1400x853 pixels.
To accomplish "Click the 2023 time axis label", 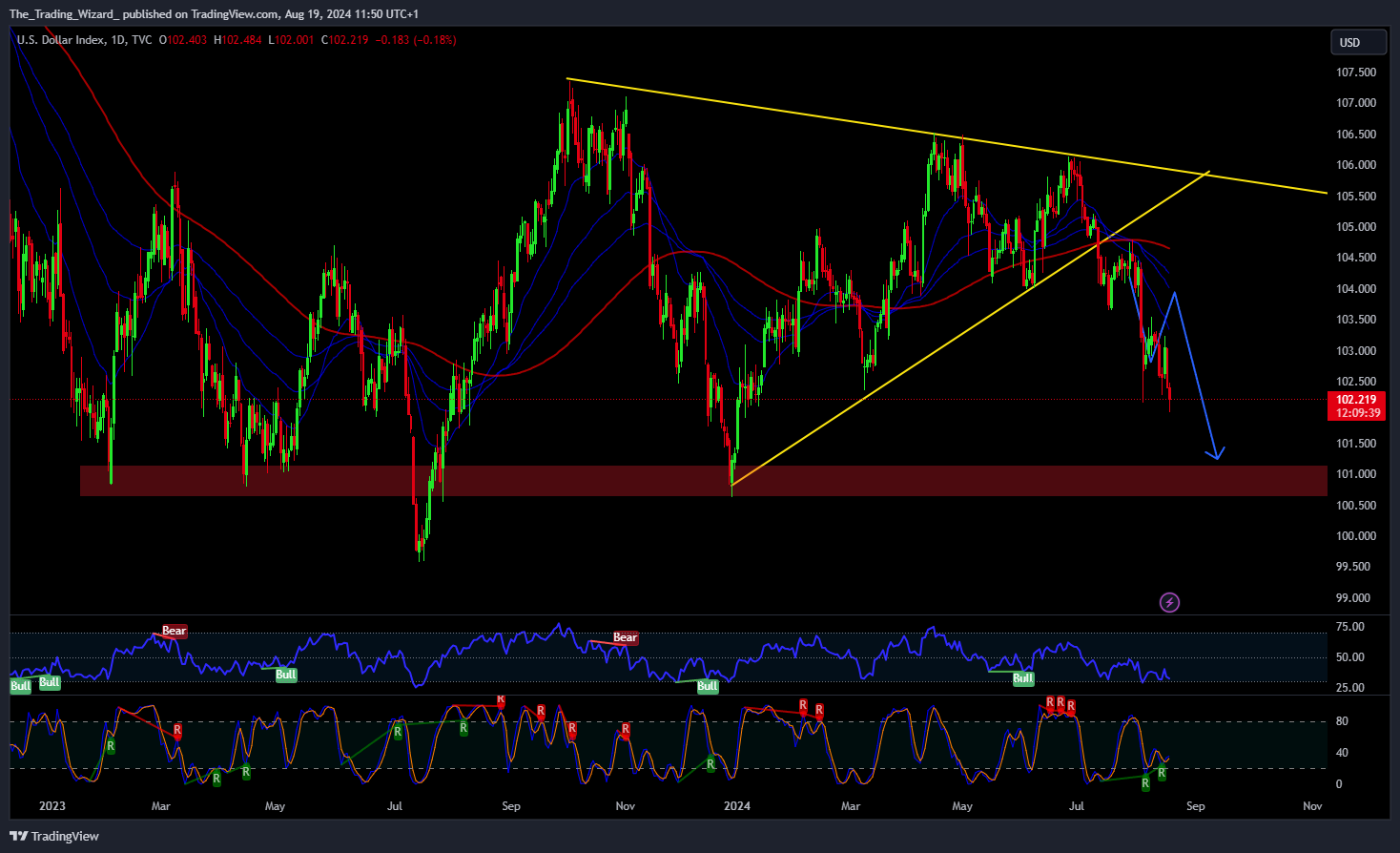I will (52, 806).
